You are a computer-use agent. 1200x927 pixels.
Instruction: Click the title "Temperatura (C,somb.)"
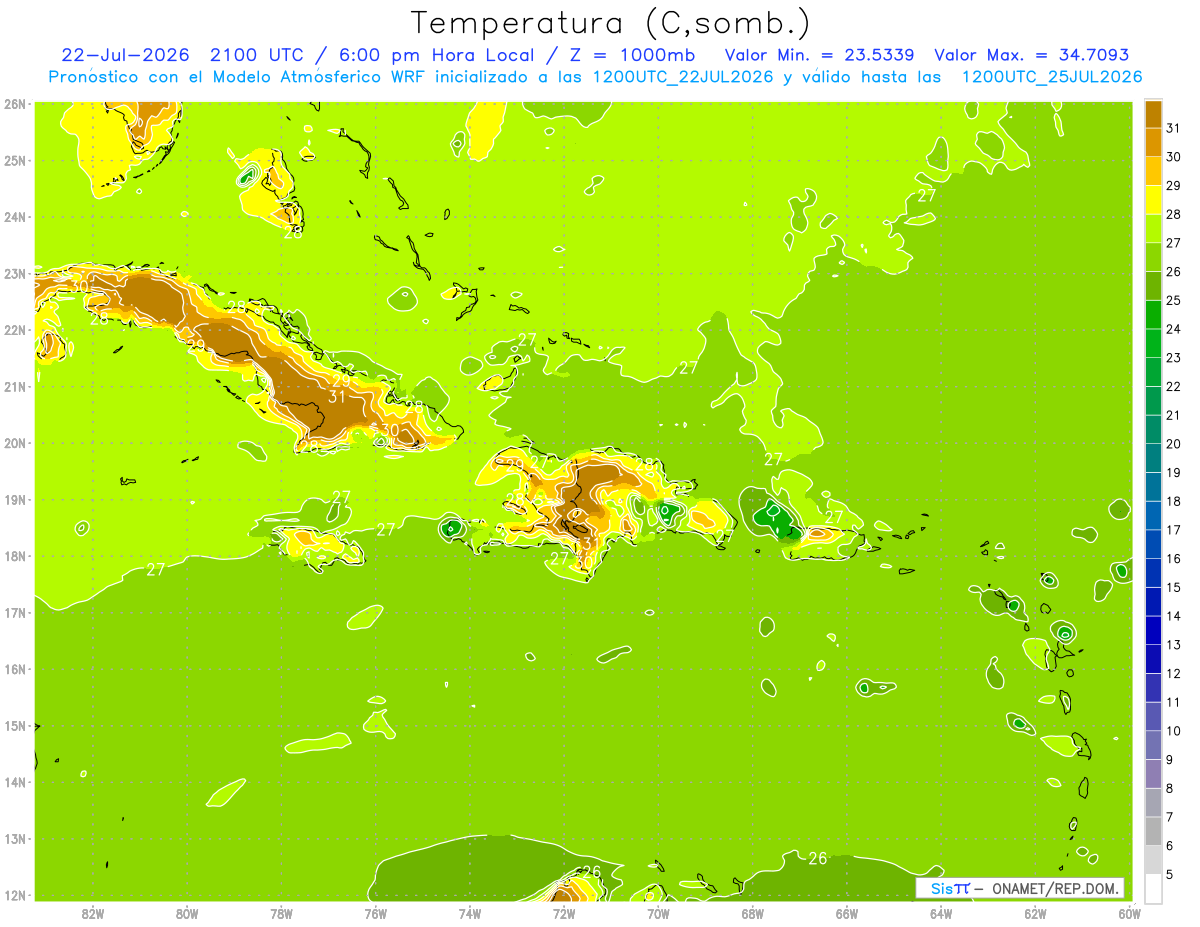pos(611,22)
